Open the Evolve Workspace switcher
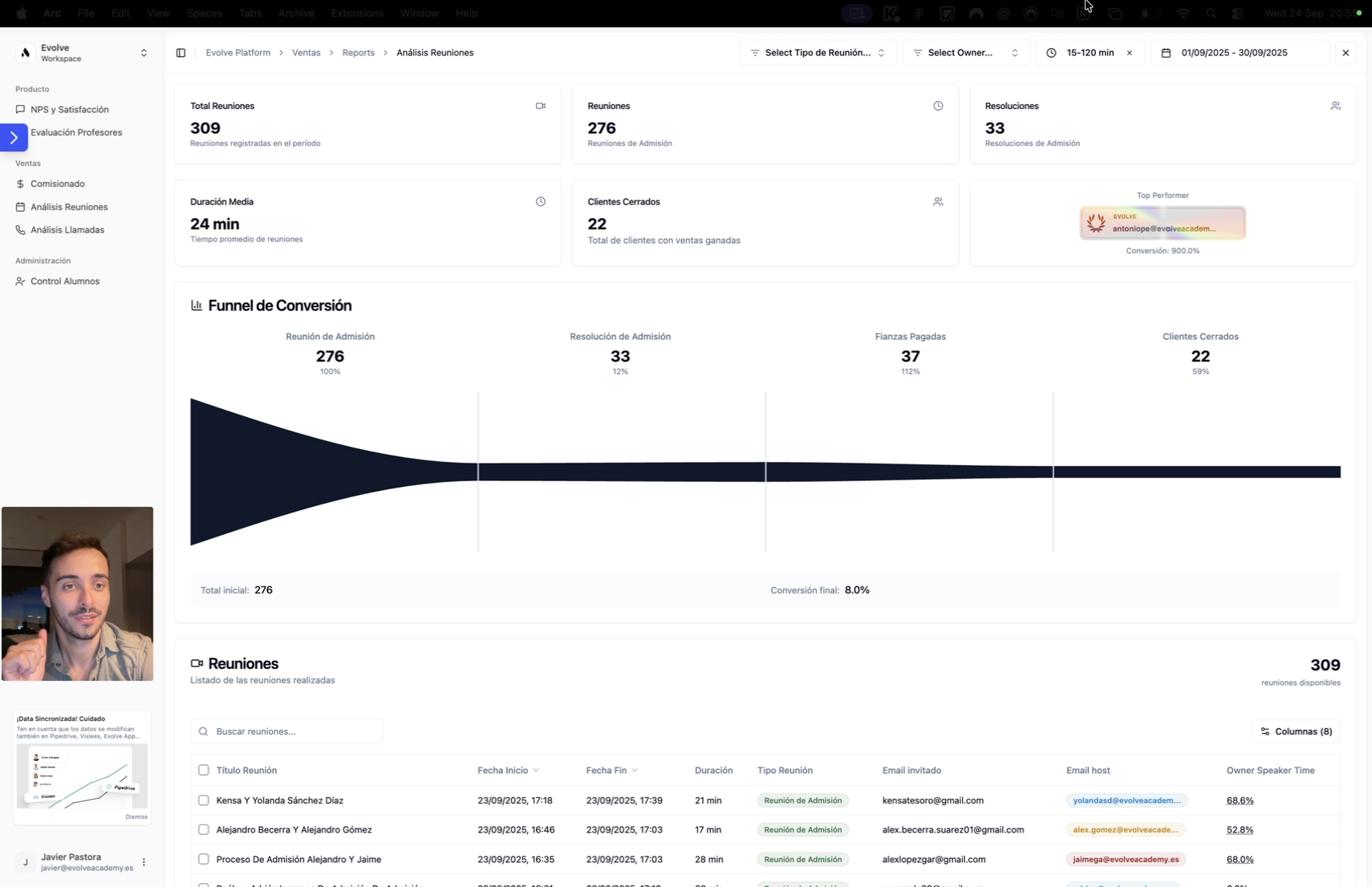Image resolution: width=1372 pixels, height=887 pixels. [82, 53]
